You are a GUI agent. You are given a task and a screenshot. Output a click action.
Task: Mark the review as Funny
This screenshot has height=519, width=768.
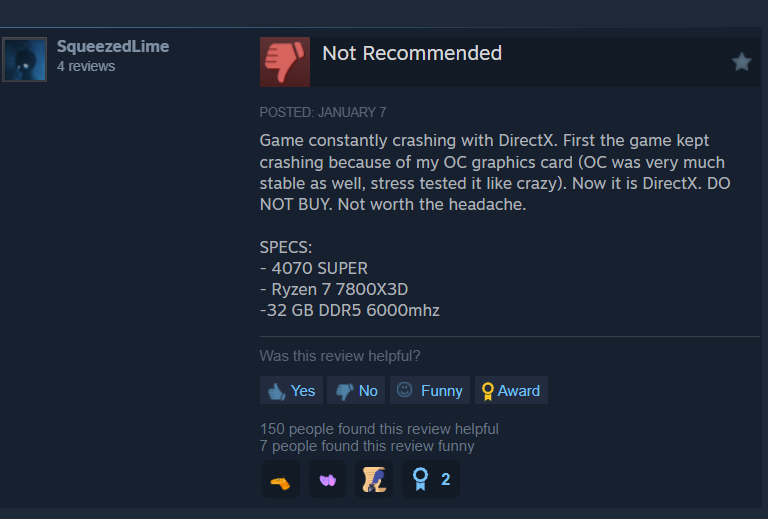pyautogui.click(x=430, y=390)
